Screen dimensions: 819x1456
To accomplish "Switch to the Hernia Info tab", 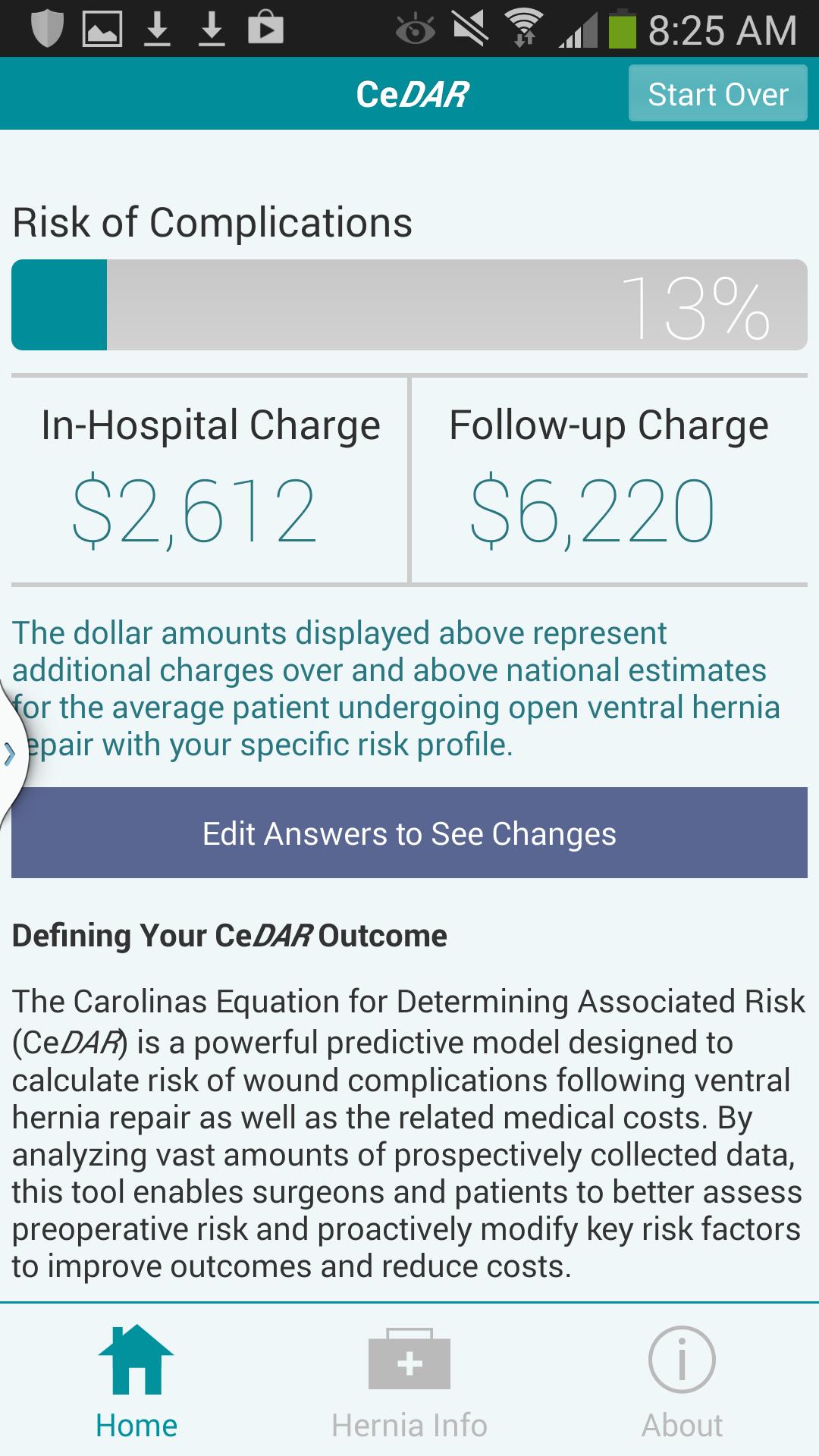I will 409,1425.
